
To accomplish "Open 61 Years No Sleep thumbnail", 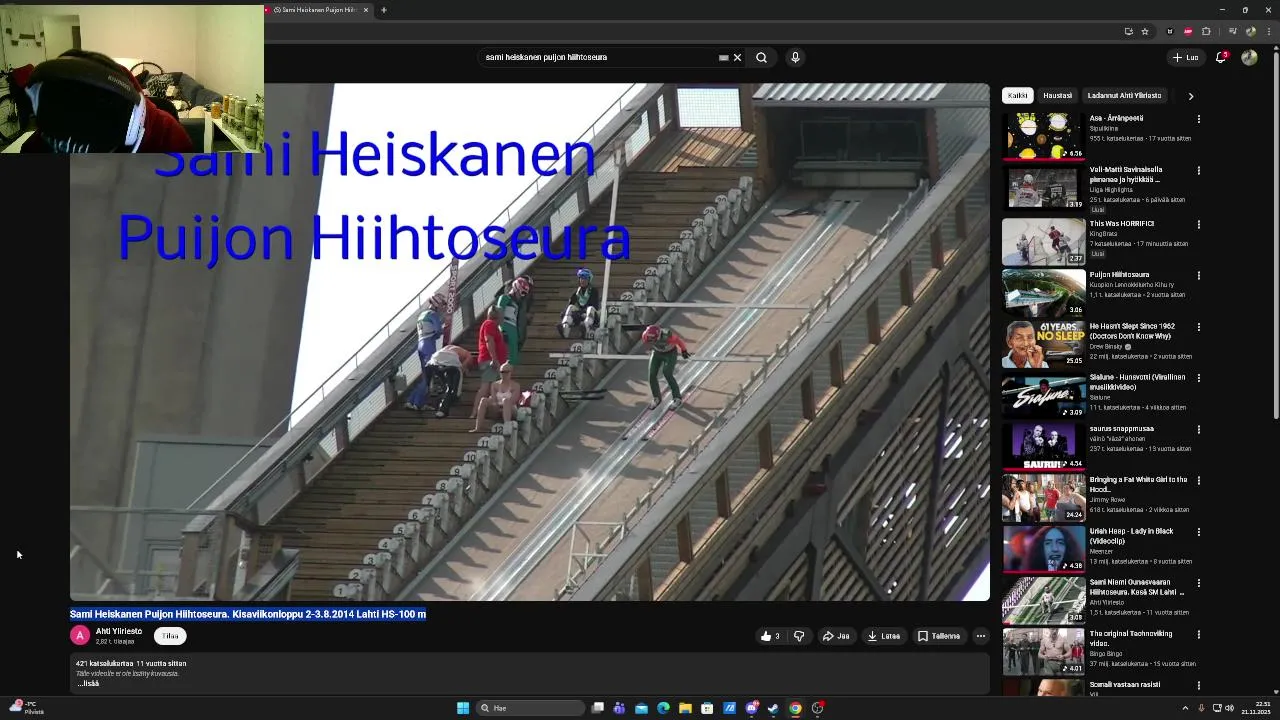I will [1043, 343].
